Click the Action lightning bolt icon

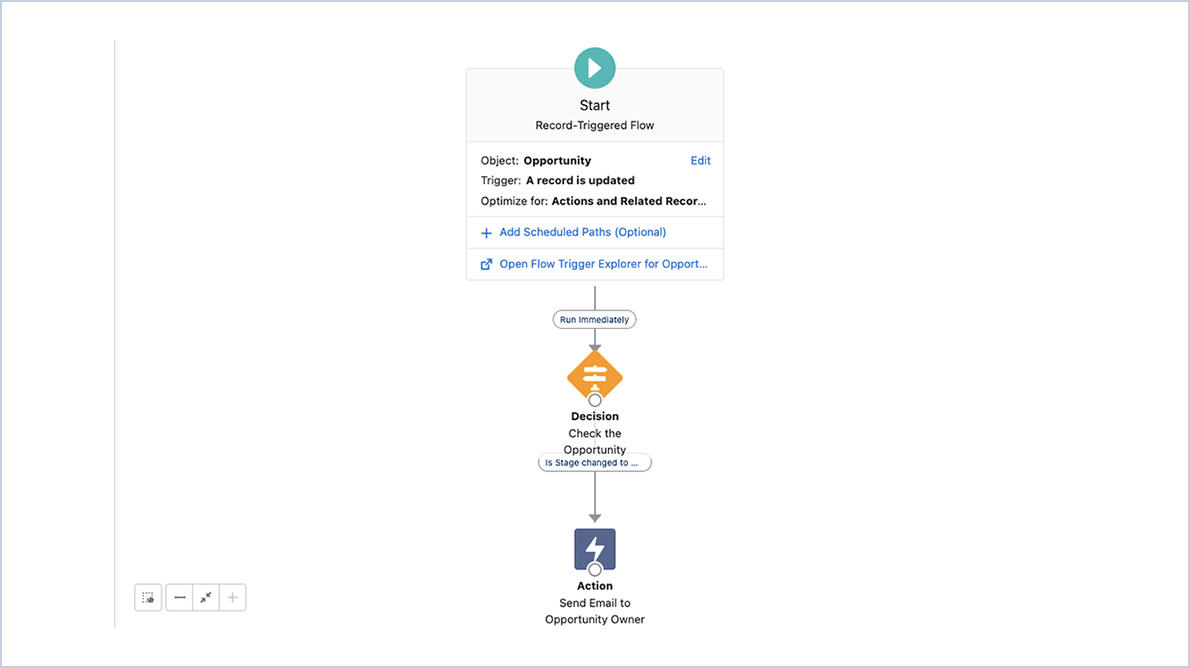click(x=594, y=549)
